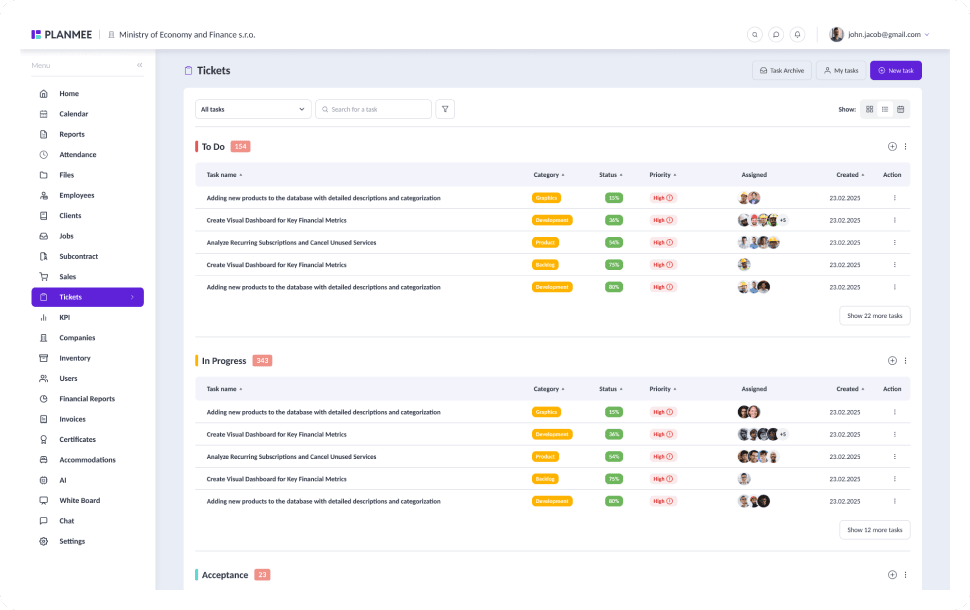
Task: Collapse the sidebar menu with double chevron
Action: (x=140, y=65)
